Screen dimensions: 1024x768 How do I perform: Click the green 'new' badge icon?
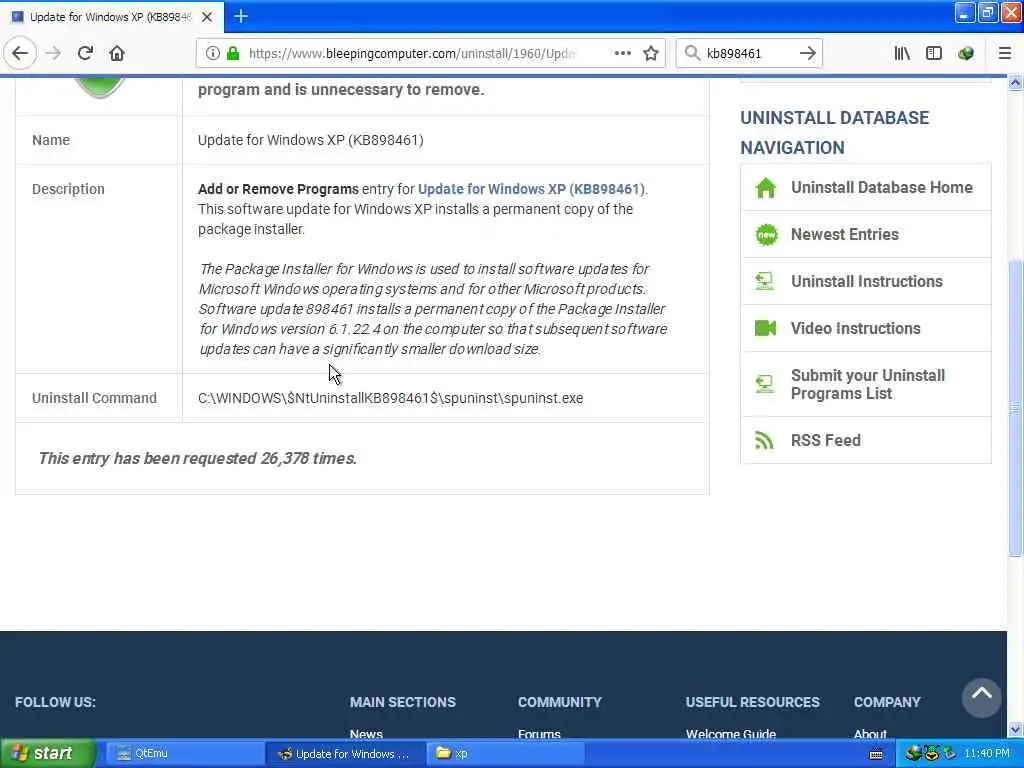coord(766,234)
